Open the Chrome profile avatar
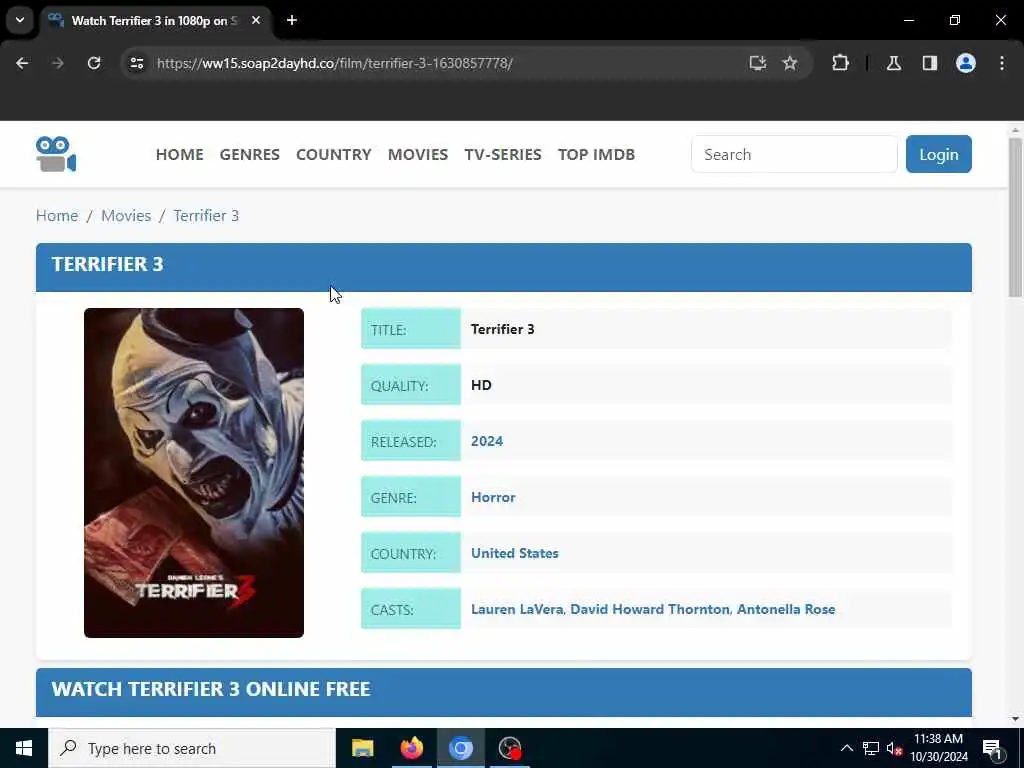Image resolution: width=1024 pixels, height=768 pixels. [x=966, y=63]
